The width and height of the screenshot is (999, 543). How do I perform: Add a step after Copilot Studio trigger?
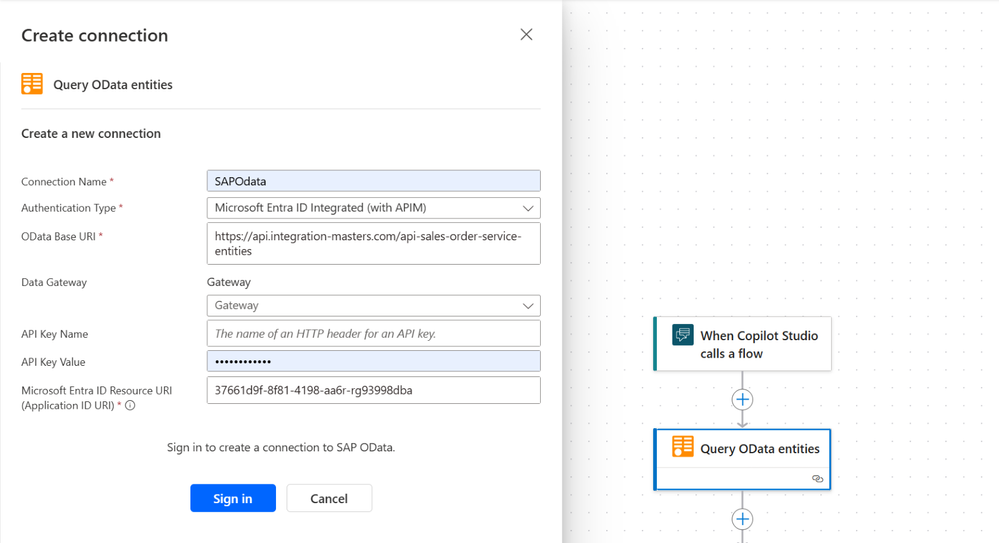(x=742, y=400)
